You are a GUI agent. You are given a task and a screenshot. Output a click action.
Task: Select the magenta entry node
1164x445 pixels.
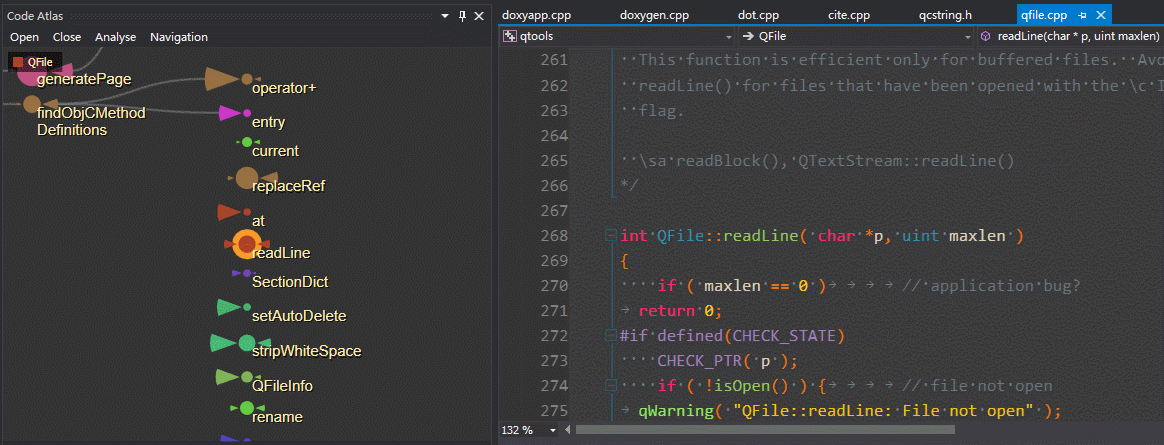click(246, 113)
